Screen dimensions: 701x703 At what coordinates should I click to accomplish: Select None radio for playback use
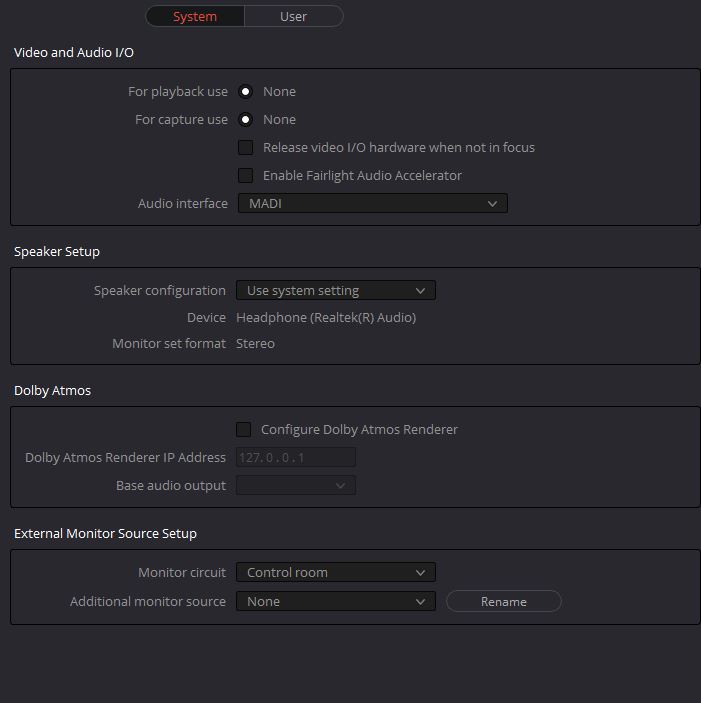tap(245, 91)
